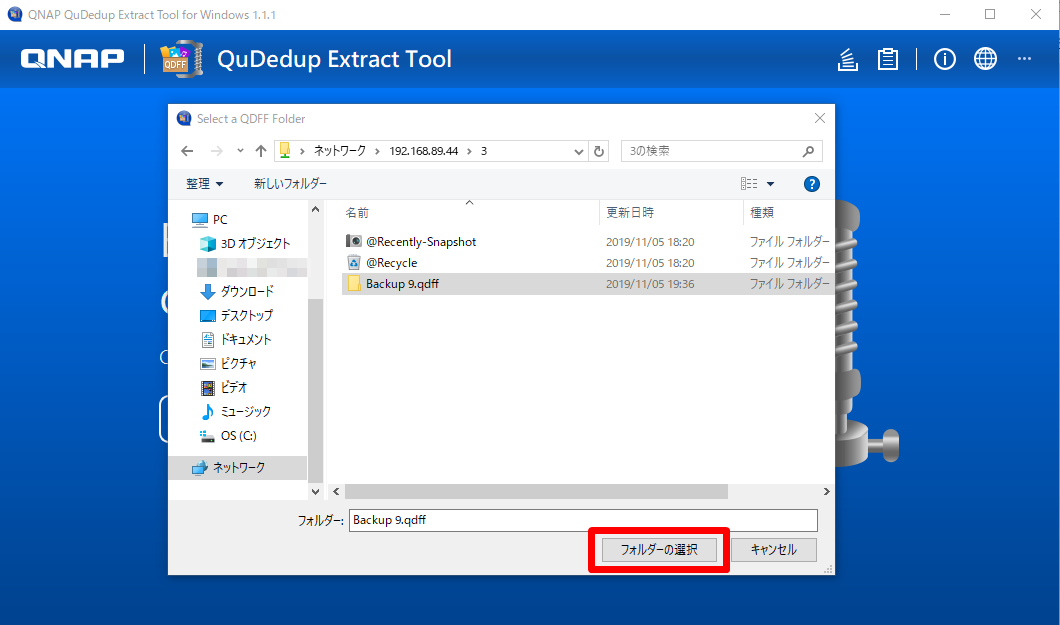Viewport: 1060px width, 625px height.
Task: Click the file list horizontal scrollbar thumb
Action: coord(536,492)
